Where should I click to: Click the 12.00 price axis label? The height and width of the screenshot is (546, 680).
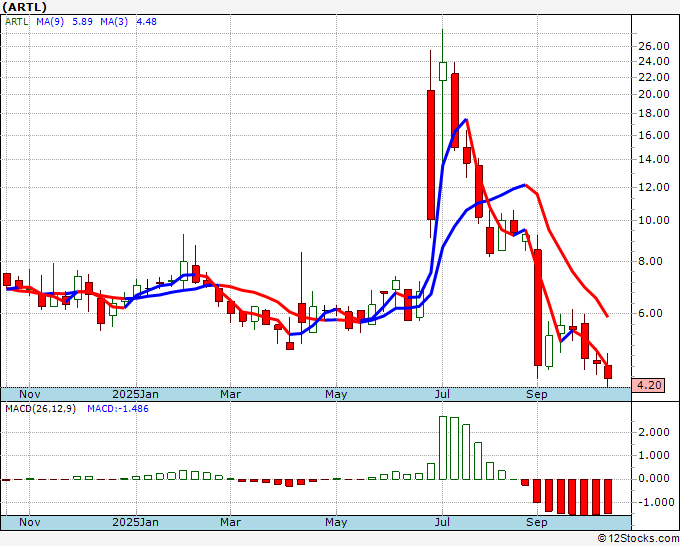tap(653, 187)
